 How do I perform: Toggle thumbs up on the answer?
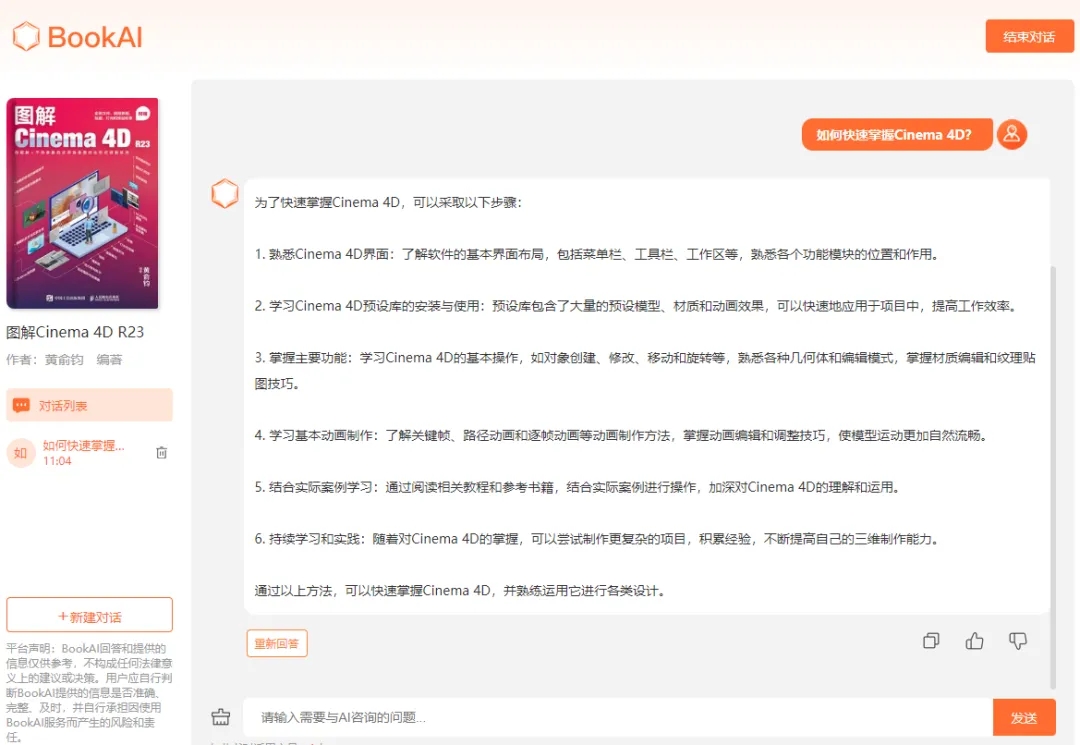(x=974, y=641)
